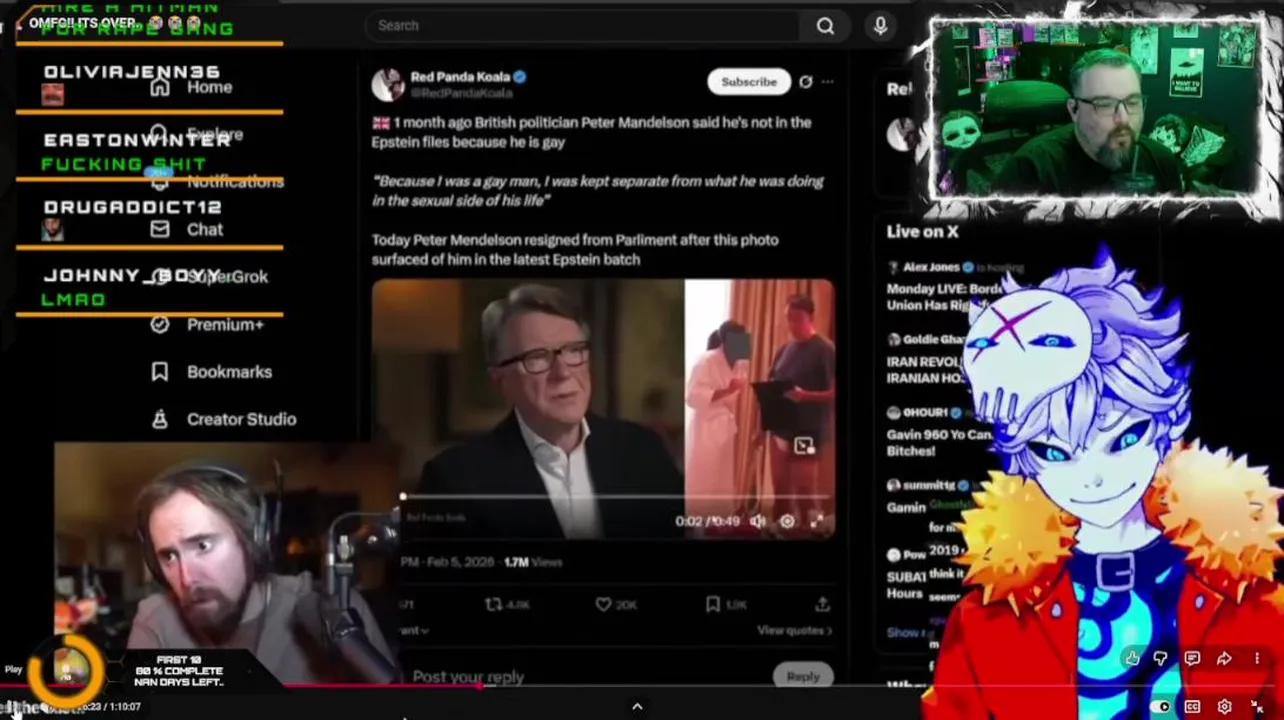This screenshot has height=720, width=1284.
Task: Click the Chat envelope icon
Action: 160,229
